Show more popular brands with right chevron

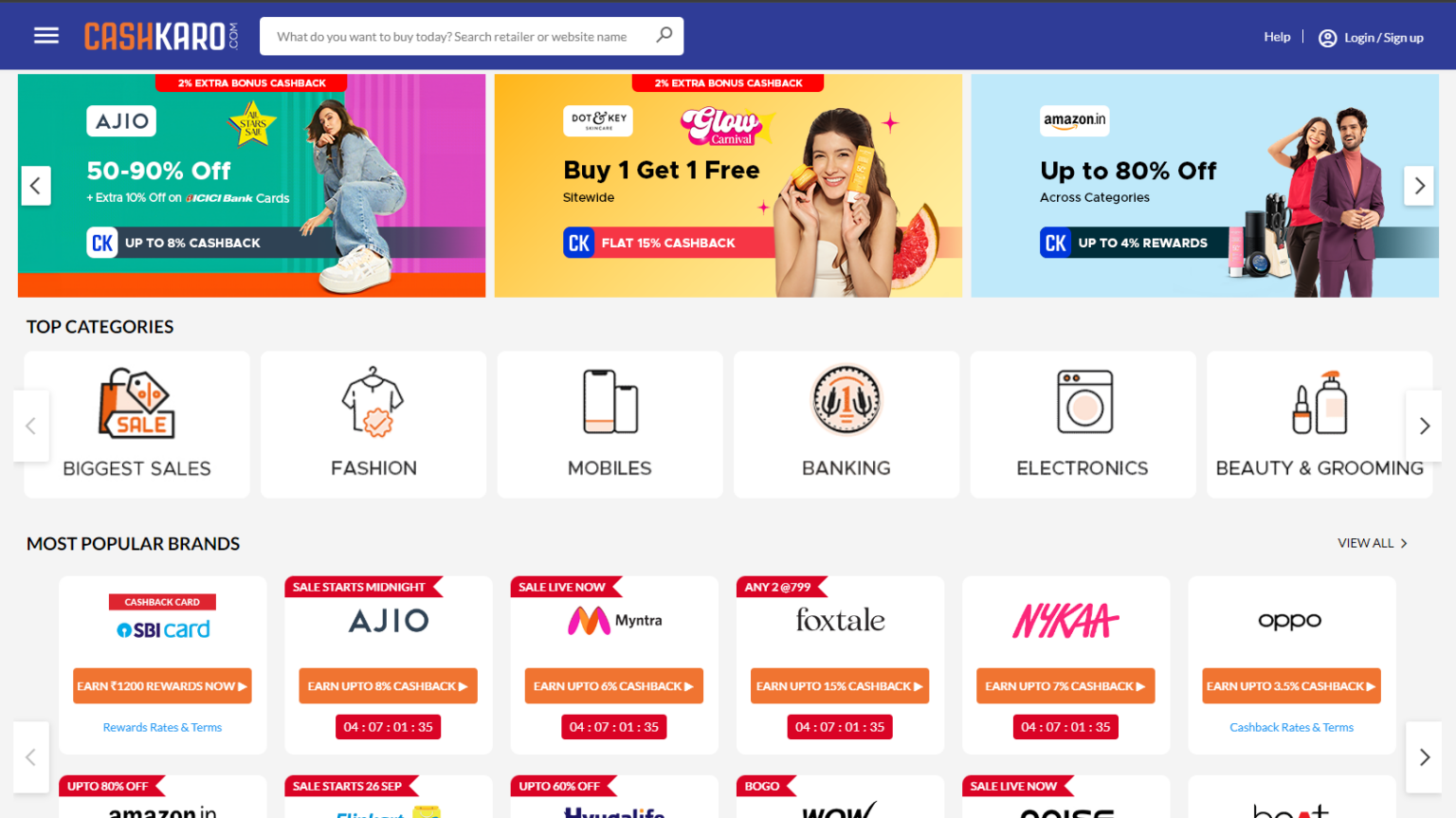point(1424,756)
